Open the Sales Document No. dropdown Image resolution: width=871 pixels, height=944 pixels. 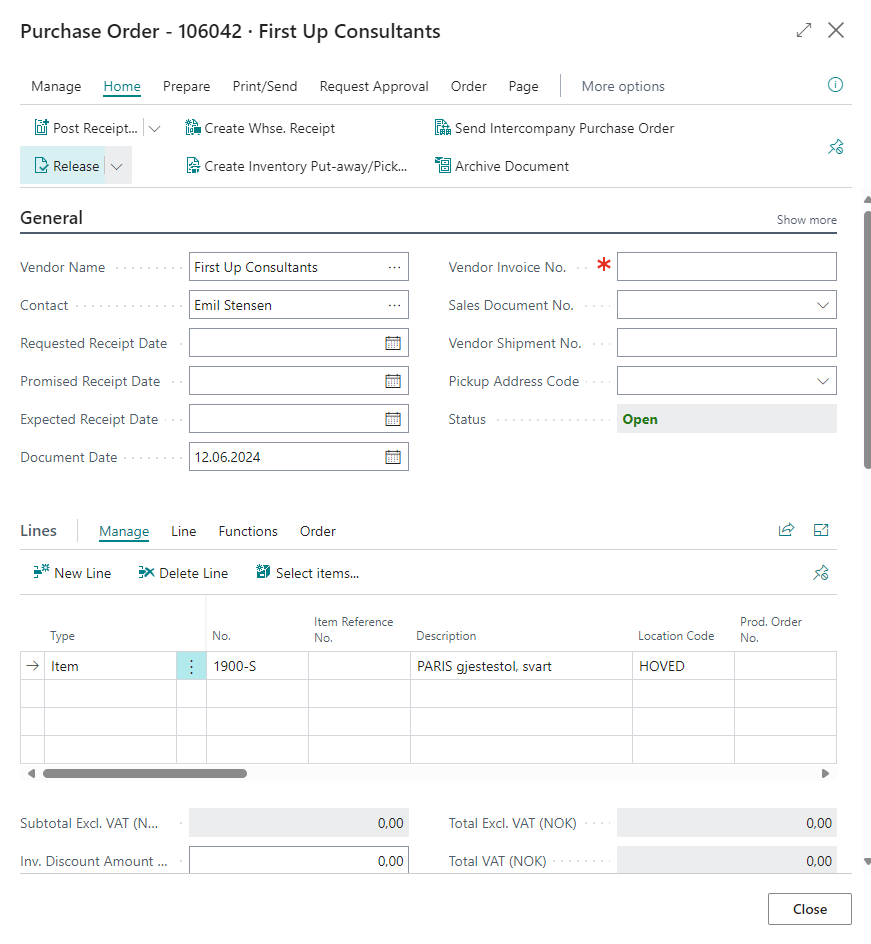pyautogui.click(x=823, y=305)
